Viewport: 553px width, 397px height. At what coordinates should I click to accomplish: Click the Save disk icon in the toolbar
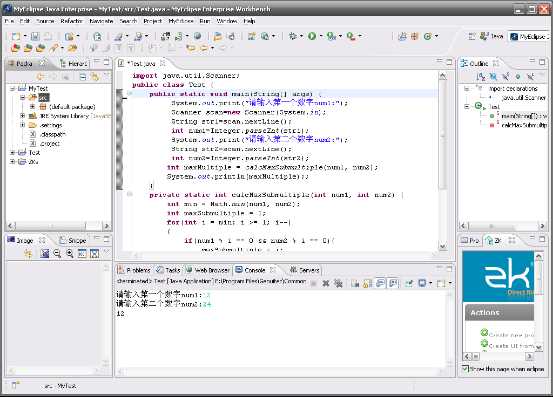pos(35,36)
